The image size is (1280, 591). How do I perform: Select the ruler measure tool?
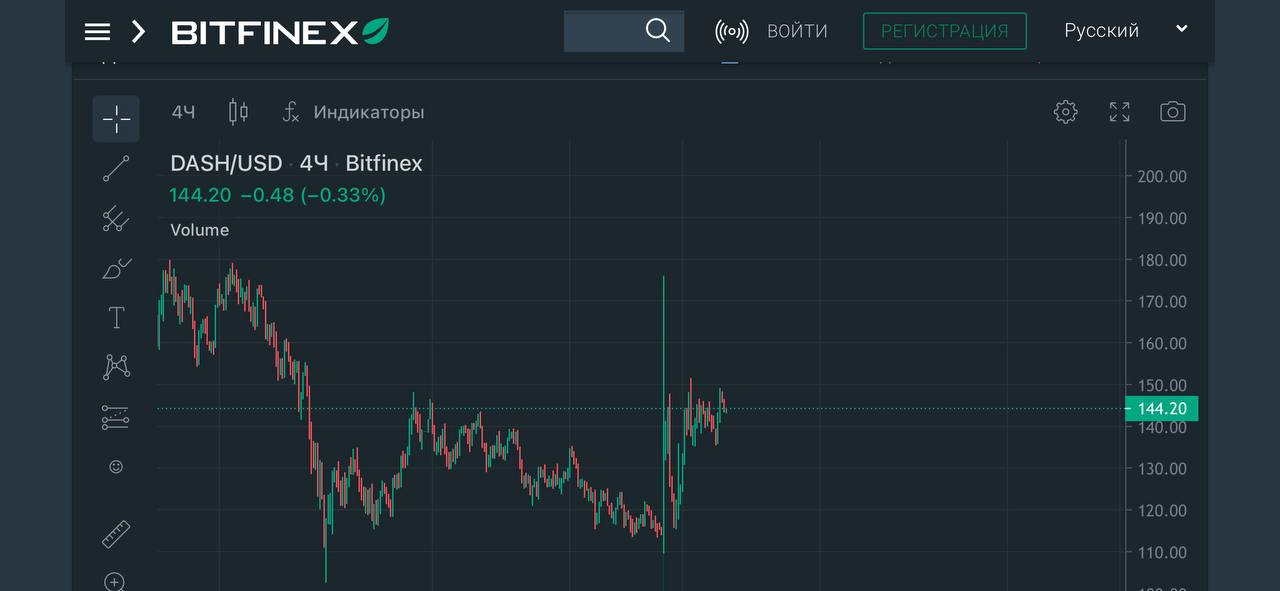116,534
